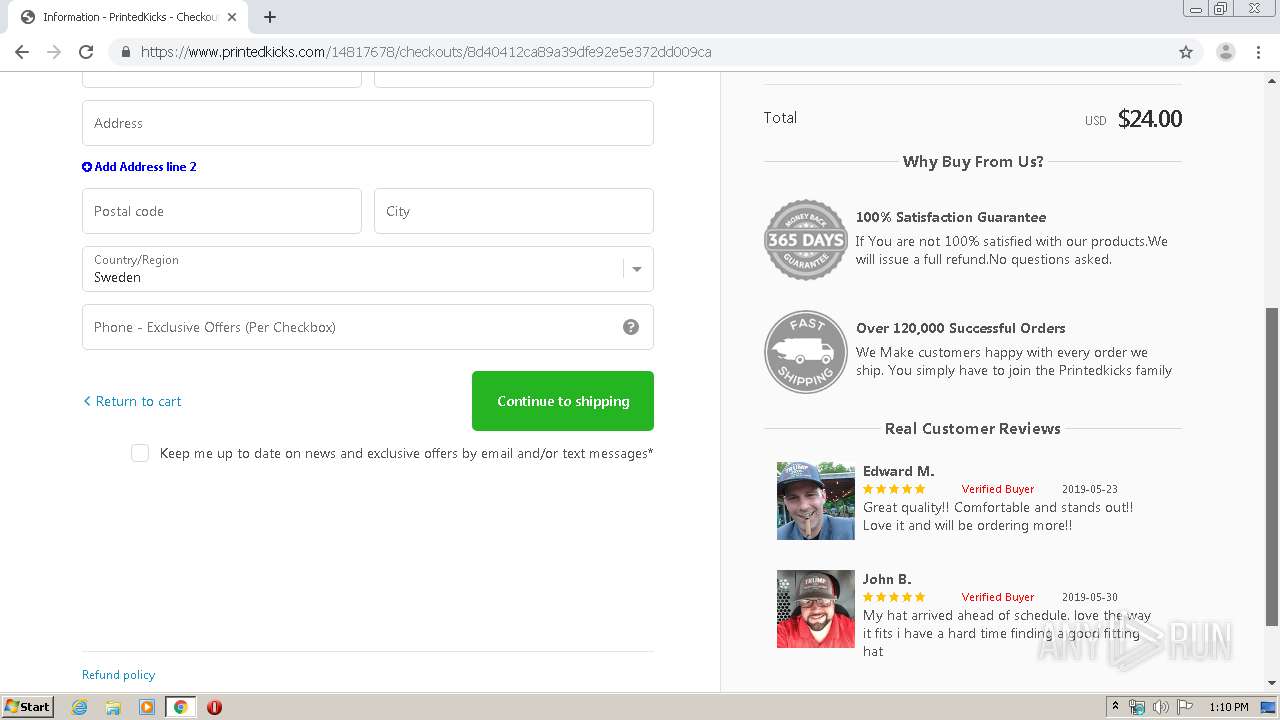Open Windows Explorer folder in taskbar
The width and height of the screenshot is (1280, 720).
point(113,707)
